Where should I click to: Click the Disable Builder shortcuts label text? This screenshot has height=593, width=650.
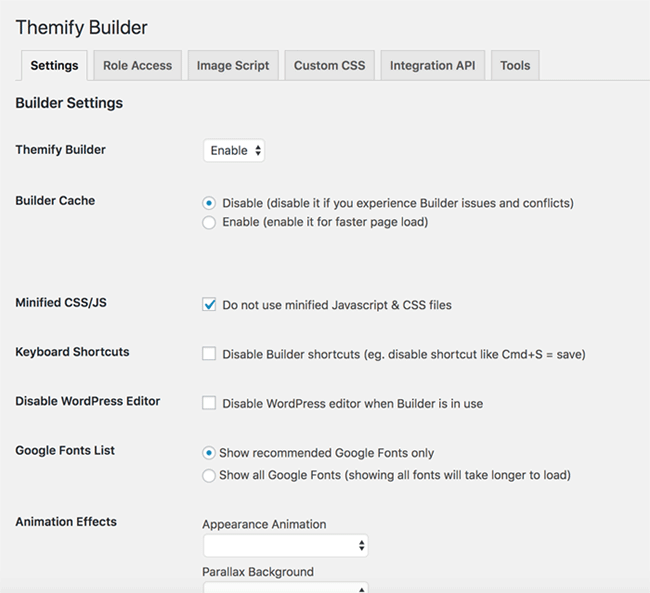point(404,355)
